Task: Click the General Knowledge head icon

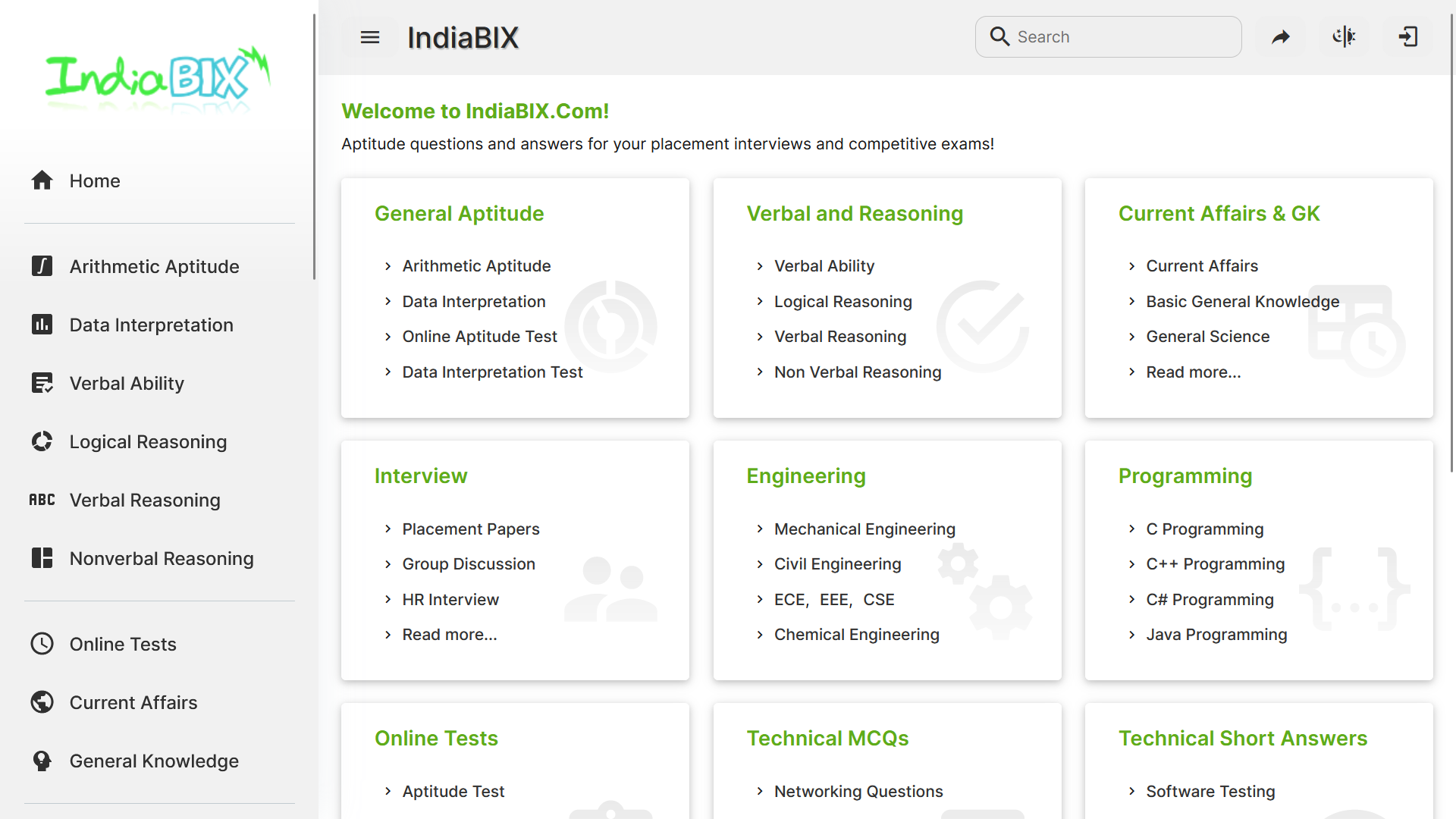Action: [x=42, y=761]
